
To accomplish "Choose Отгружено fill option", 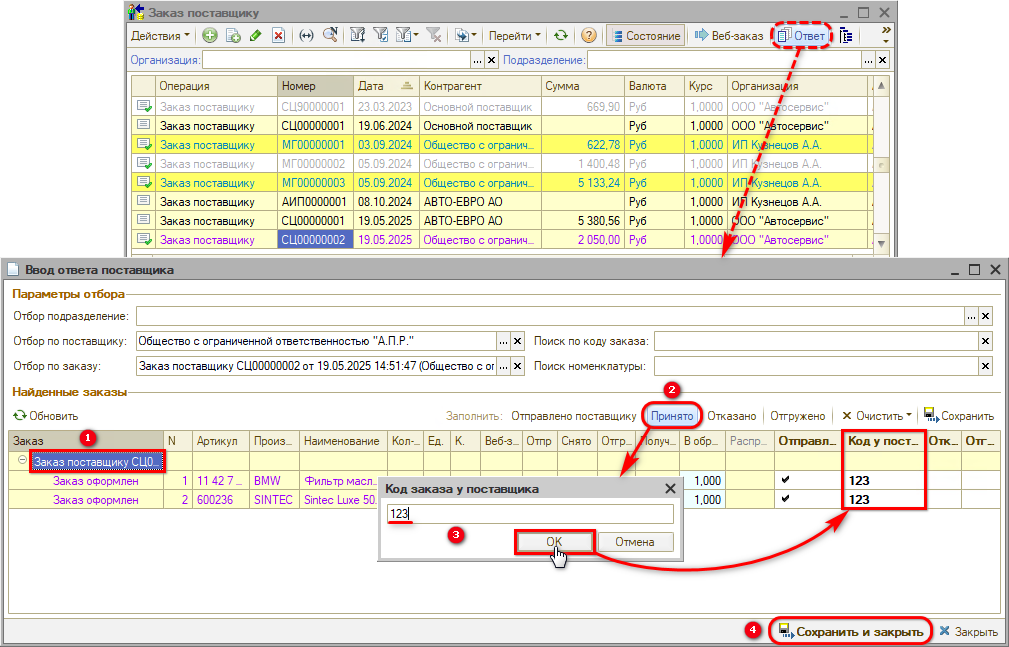I will point(798,415).
